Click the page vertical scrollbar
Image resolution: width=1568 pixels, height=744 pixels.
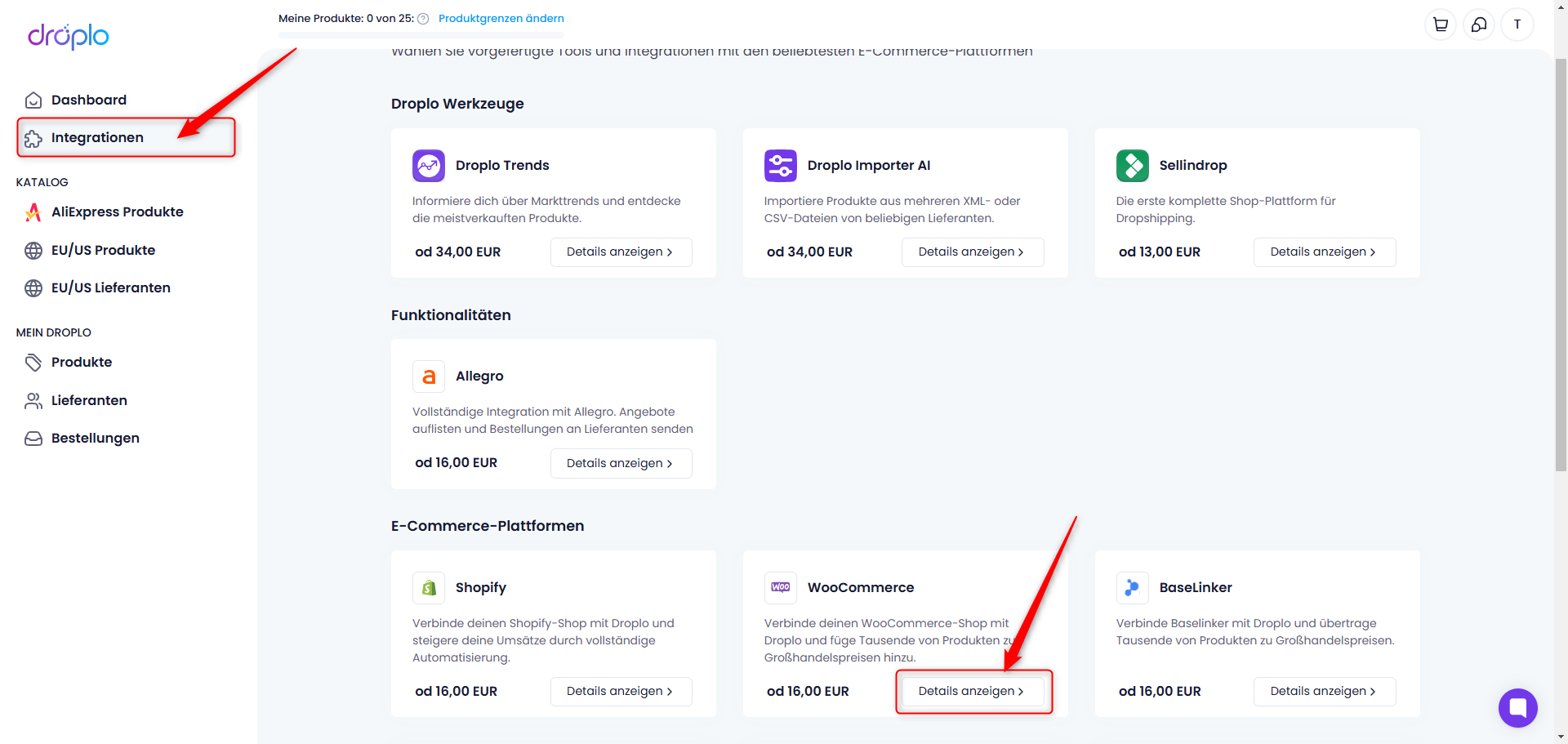(1561, 264)
